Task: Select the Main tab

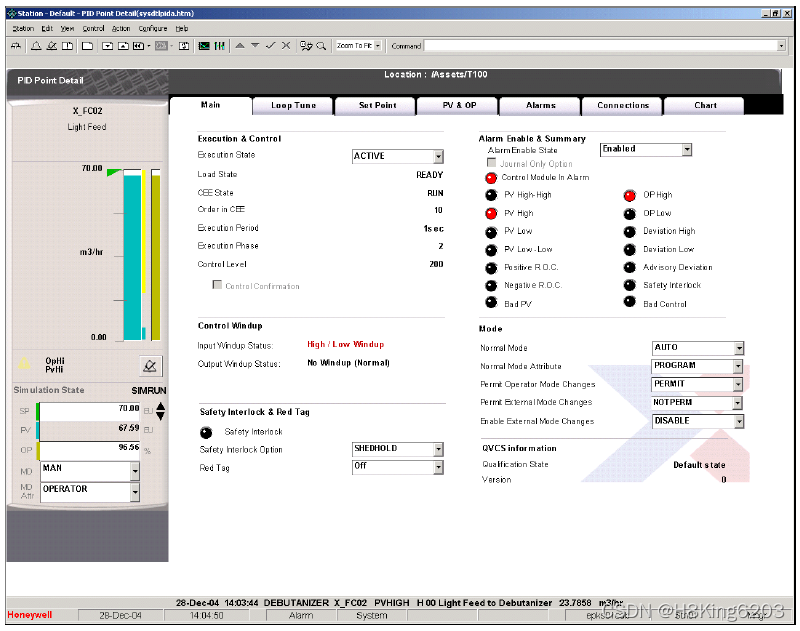Action: 210,105
